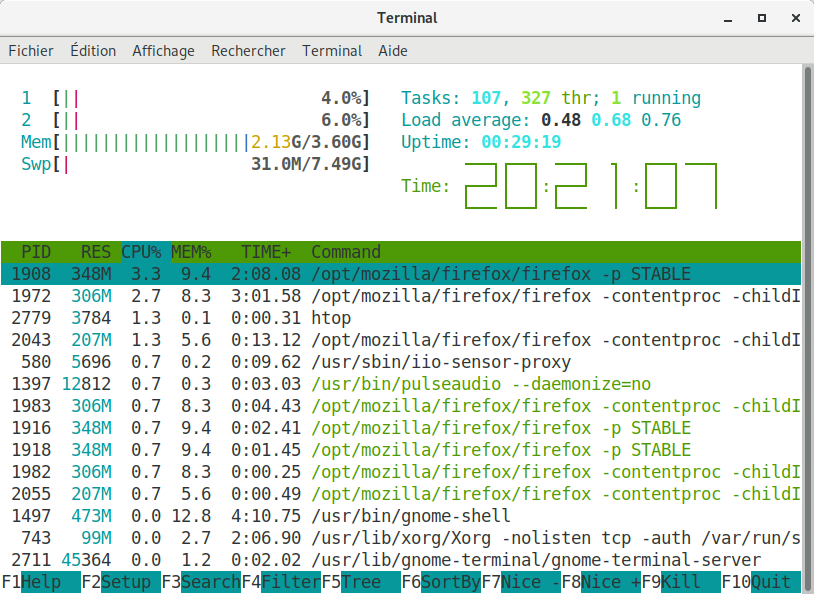Screen dimensions: 814x594
Task: Open the Terminal menu in the menu bar
Action: (x=332, y=51)
